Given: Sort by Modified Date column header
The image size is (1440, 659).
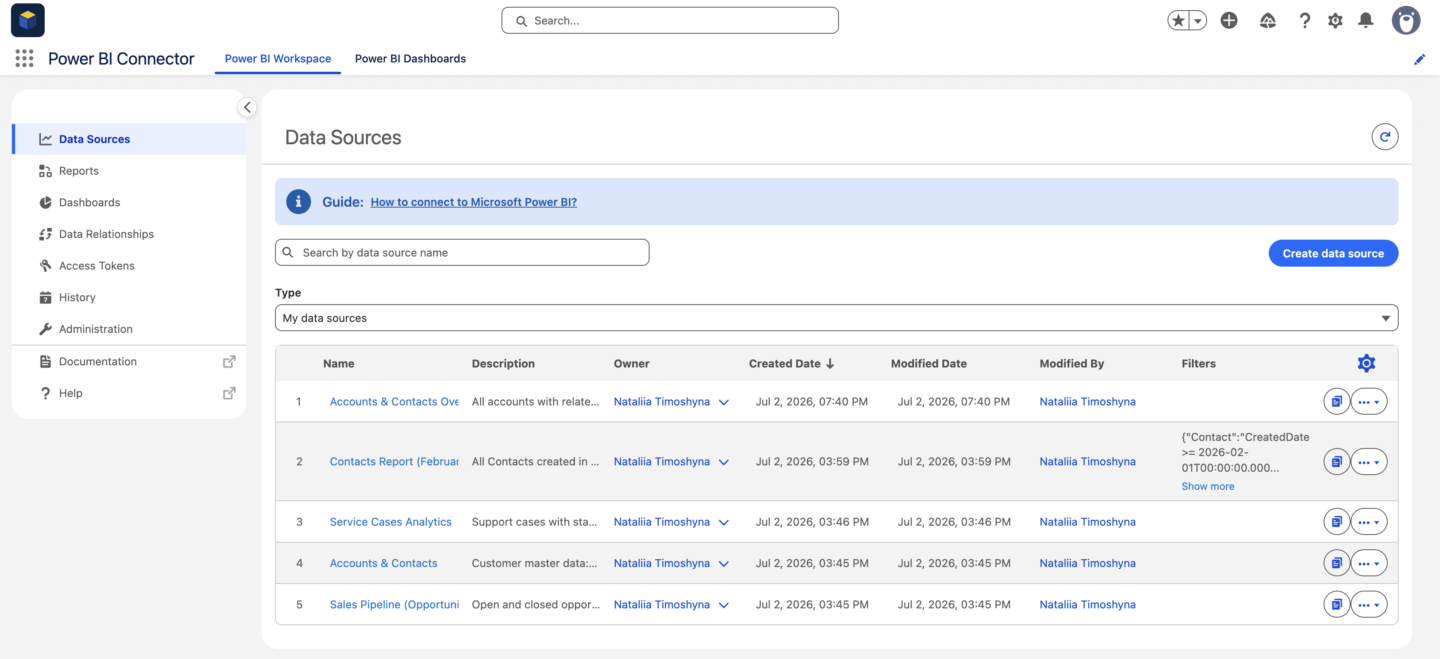Looking at the screenshot, I should 929,364.
